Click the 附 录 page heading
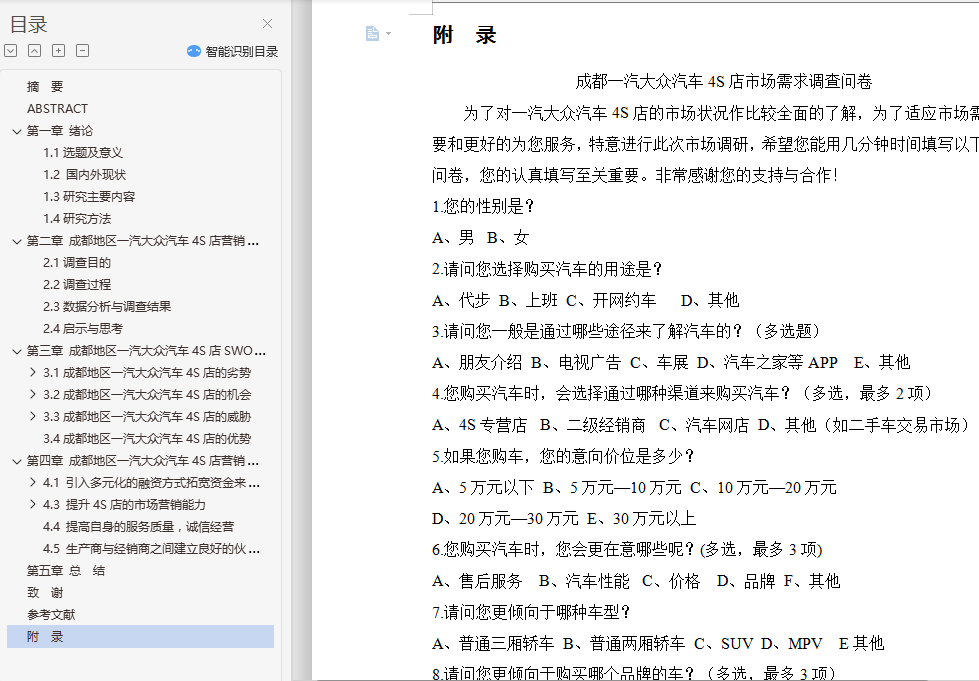Image resolution: width=979 pixels, height=681 pixels. coord(464,35)
